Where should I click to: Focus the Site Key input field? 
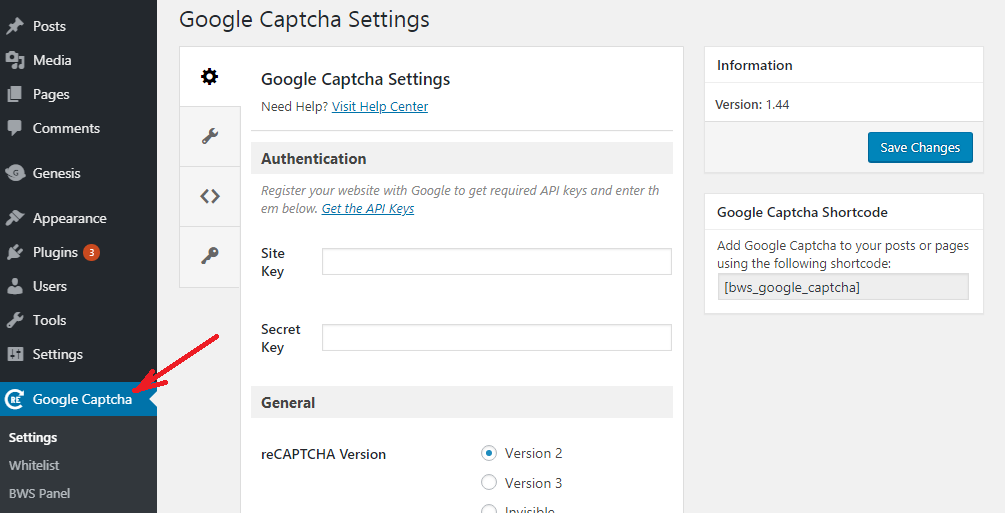pos(497,262)
